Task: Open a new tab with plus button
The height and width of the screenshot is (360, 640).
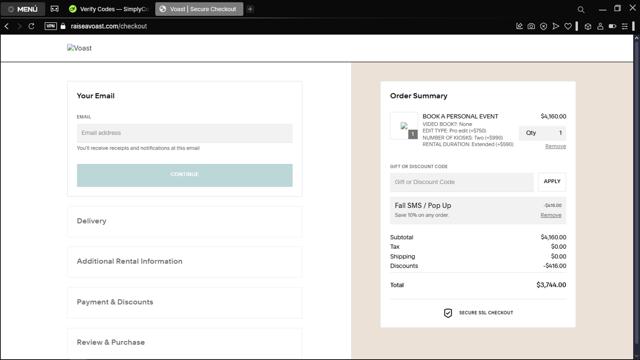Action: pyautogui.click(x=250, y=9)
